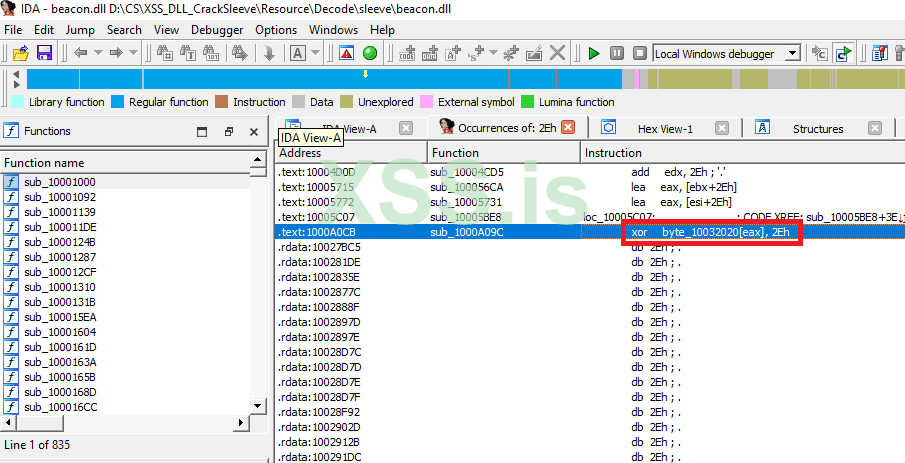Click the Open file folder icon

(x=20, y=54)
